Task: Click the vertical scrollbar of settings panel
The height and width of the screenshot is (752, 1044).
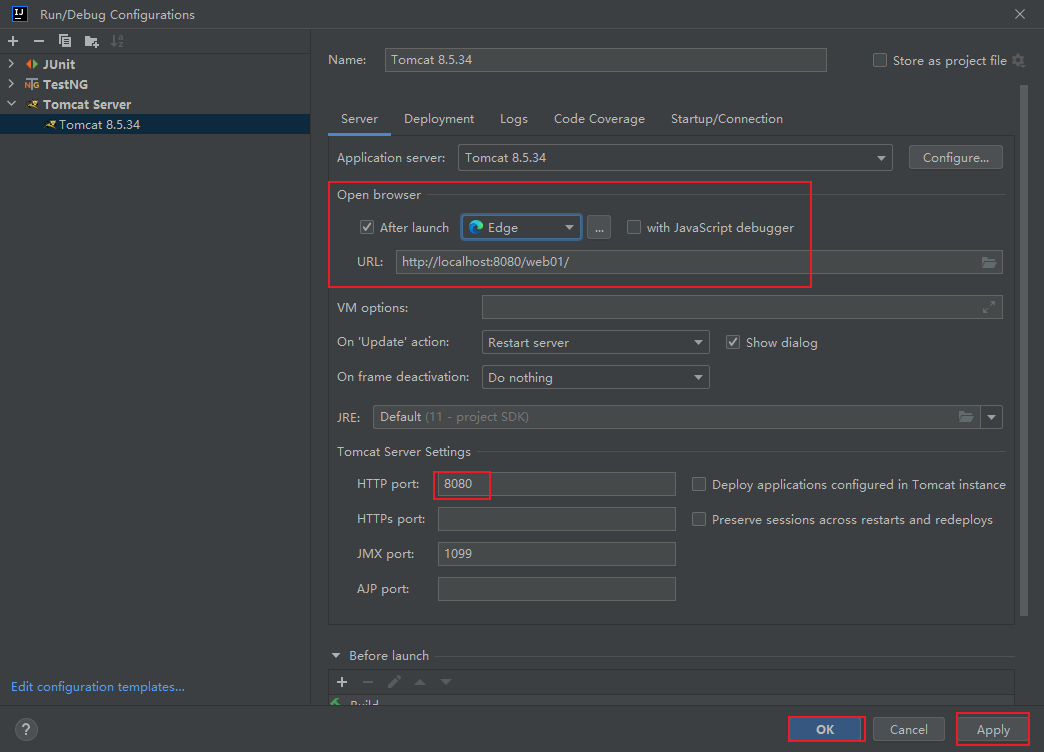Action: click(x=1024, y=350)
